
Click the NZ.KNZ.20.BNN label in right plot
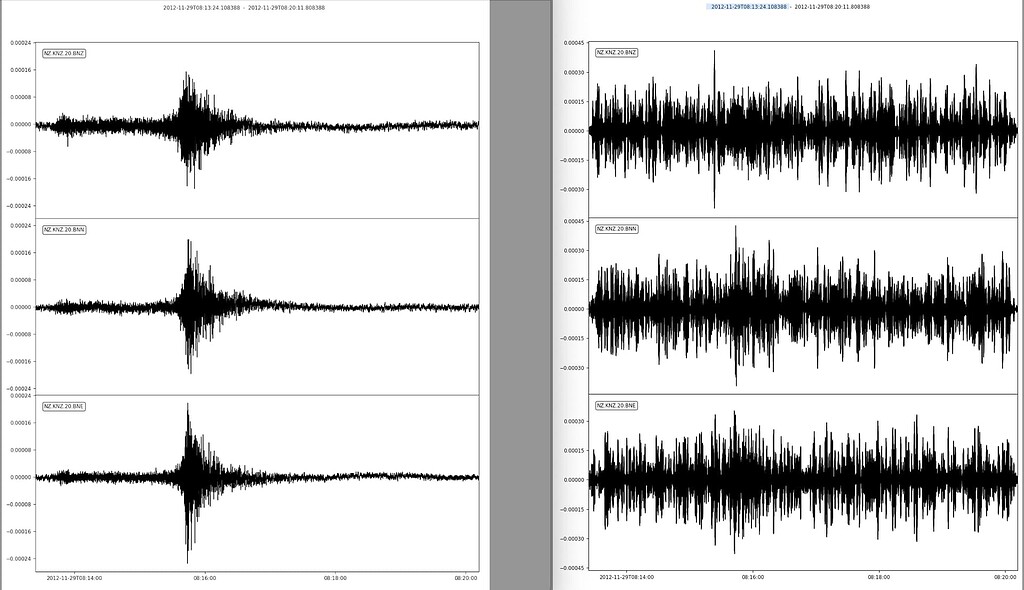616,229
